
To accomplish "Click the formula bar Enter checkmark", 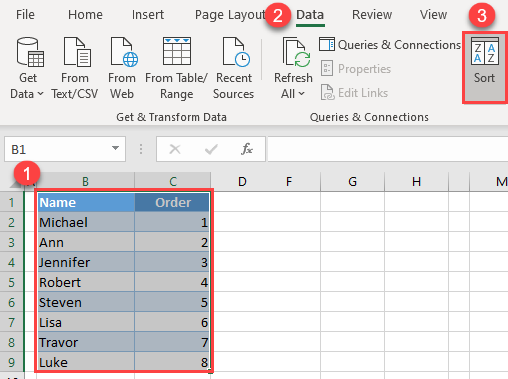I will (211, 149).
